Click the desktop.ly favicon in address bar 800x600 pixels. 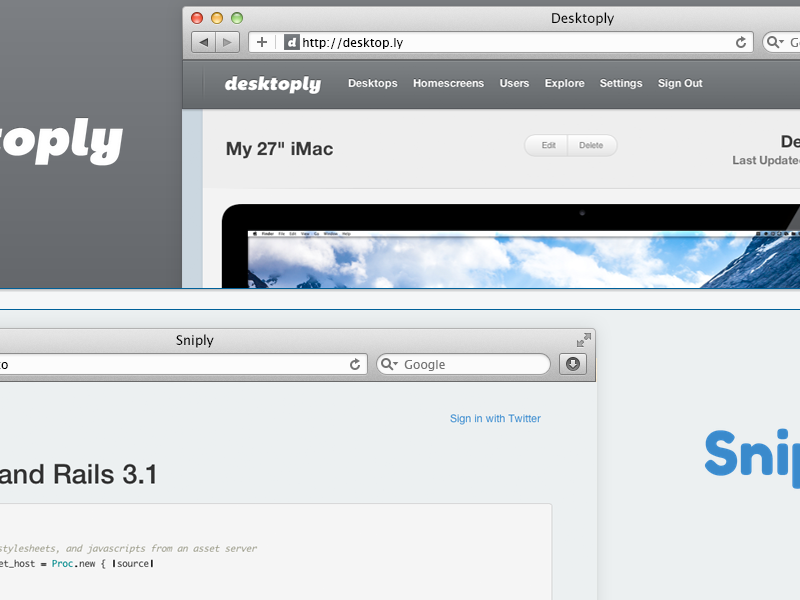point(291,42)
